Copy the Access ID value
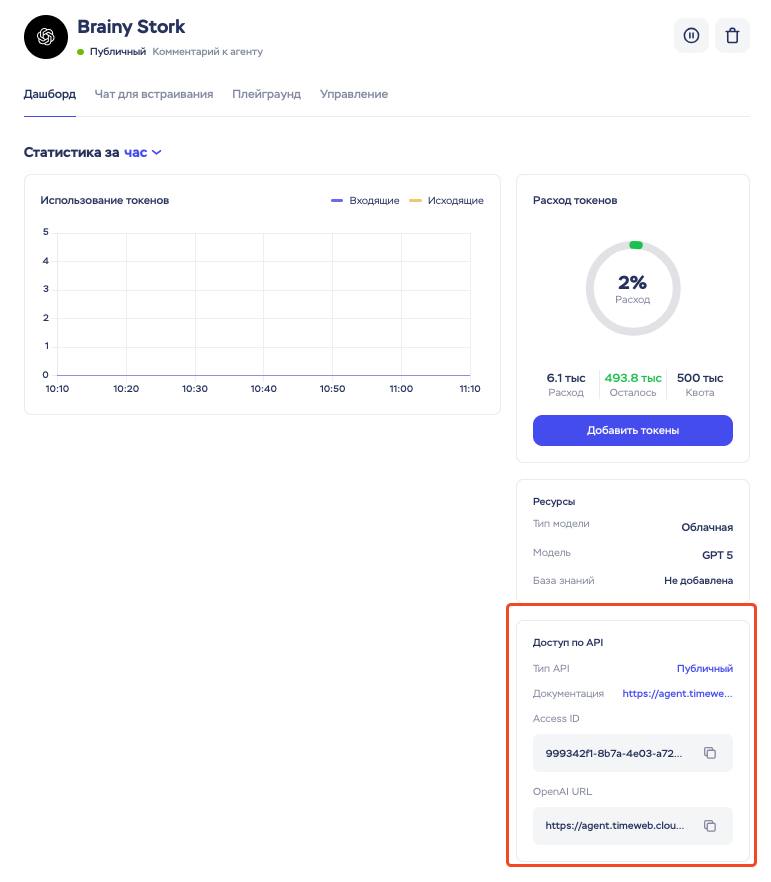 pyautogui.click(x=710, y=753)
